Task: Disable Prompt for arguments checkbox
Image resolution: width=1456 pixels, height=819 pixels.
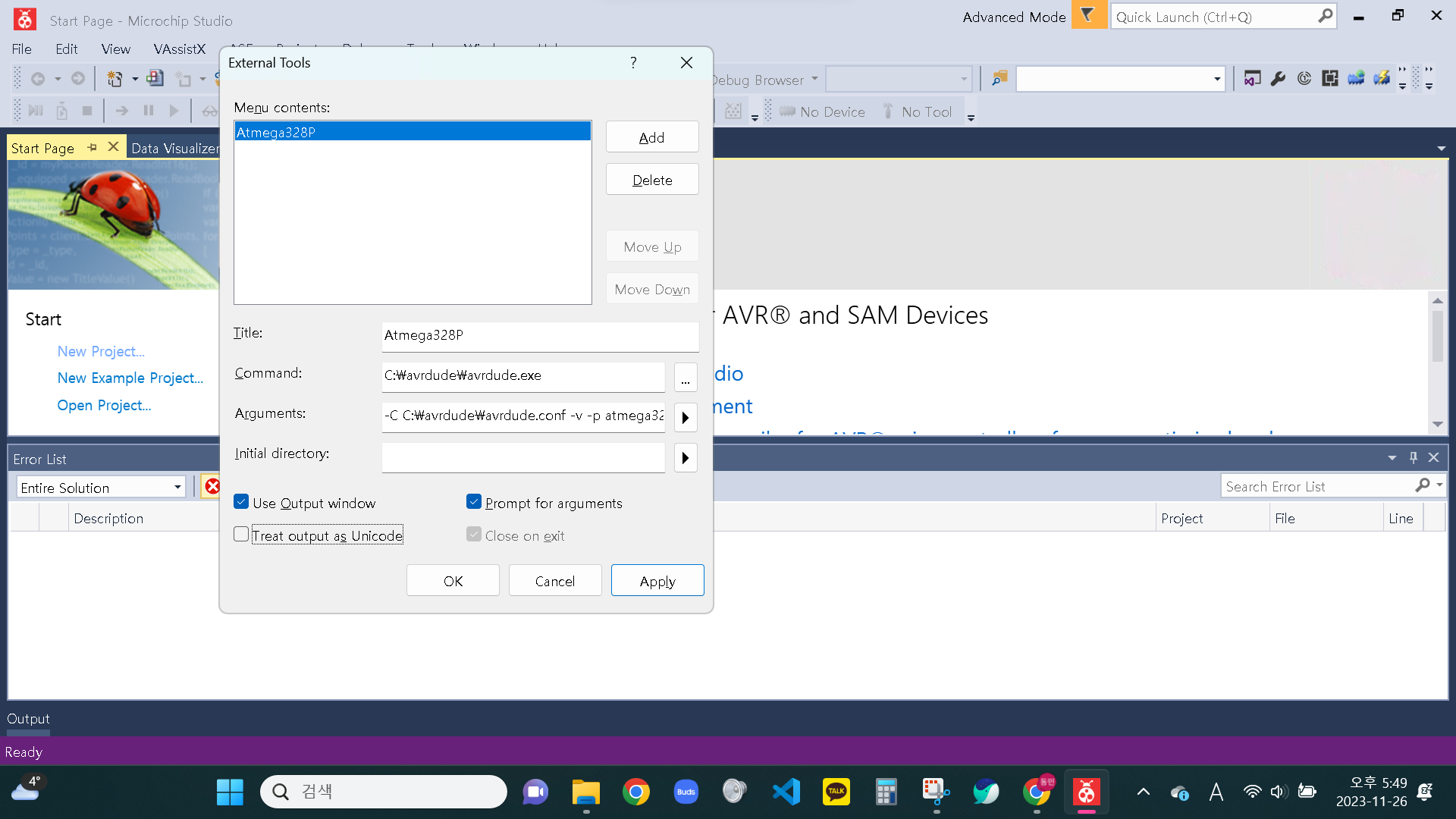Action: pos(474,502)
